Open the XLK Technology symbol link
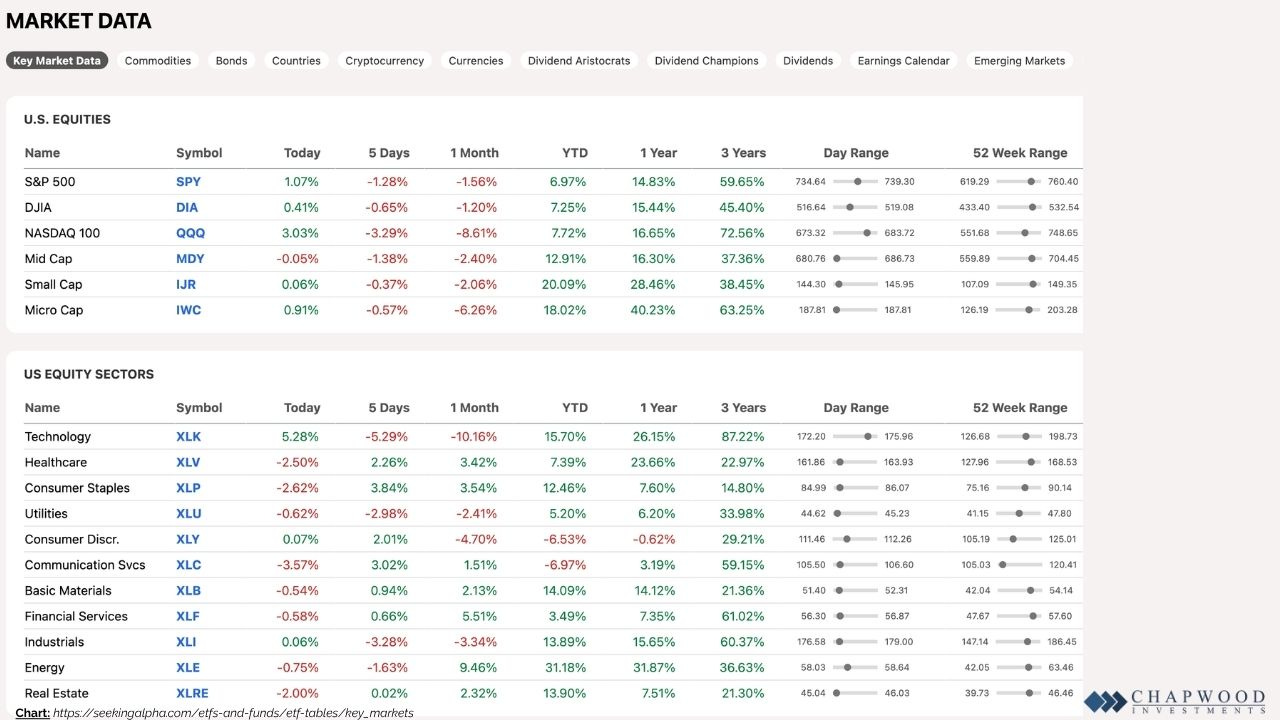Viewport: 1280px width, 720px height. coord(189,437)
